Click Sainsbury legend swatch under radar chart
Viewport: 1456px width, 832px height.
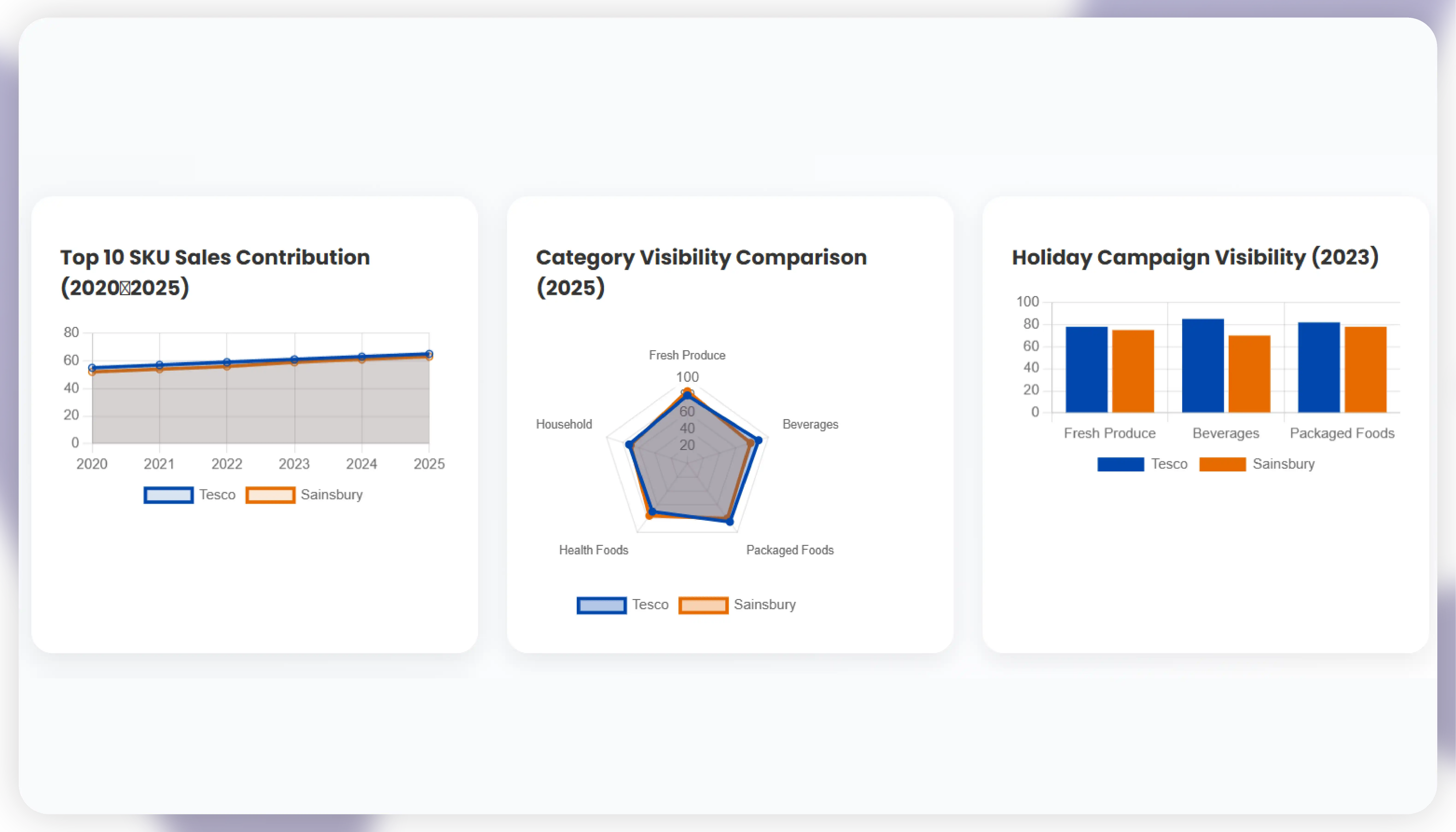703,605
